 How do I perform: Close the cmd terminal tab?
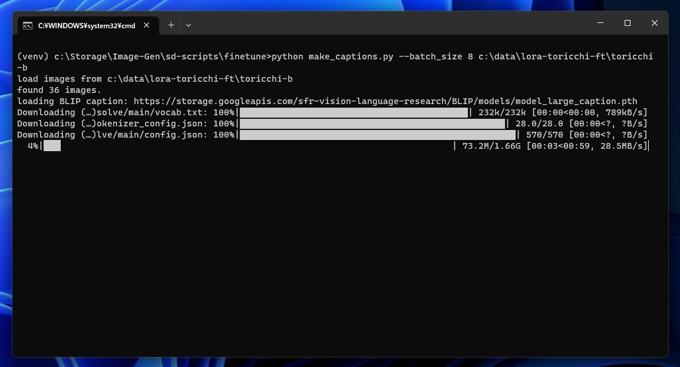147,26
